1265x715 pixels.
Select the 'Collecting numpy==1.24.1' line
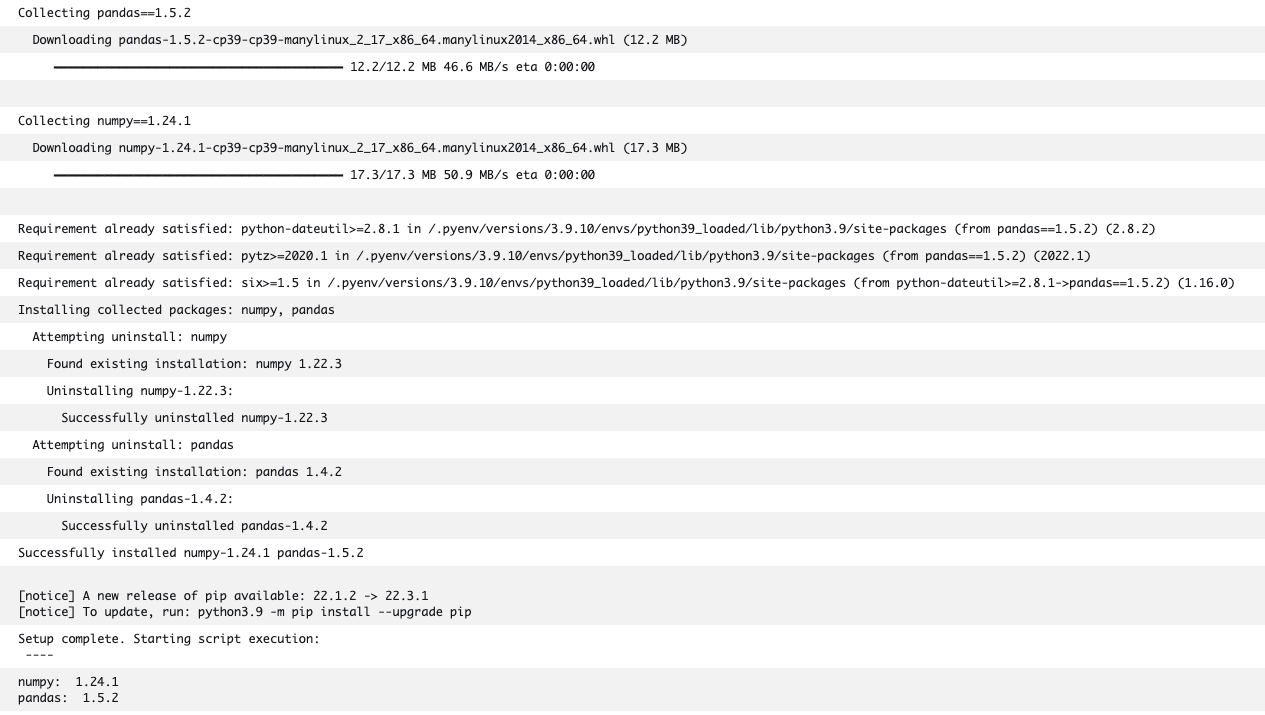click(x=104, y=121)
